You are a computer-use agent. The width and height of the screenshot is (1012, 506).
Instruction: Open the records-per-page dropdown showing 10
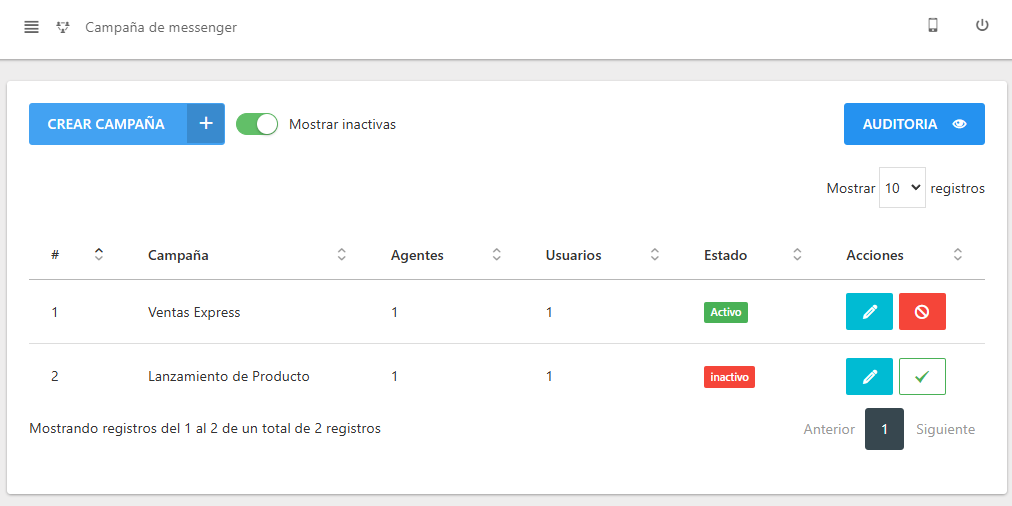pos(902,188)
